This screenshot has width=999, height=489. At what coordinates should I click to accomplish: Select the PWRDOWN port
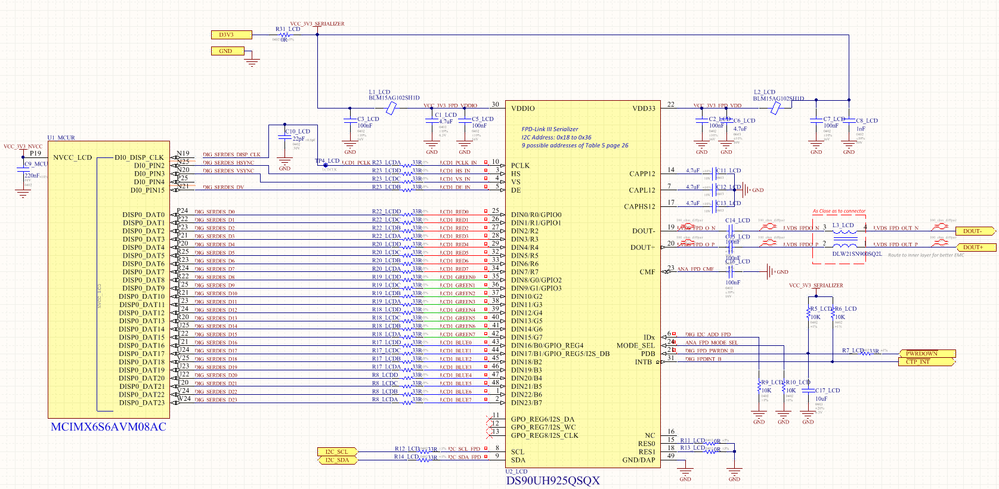tap(926, 353)
